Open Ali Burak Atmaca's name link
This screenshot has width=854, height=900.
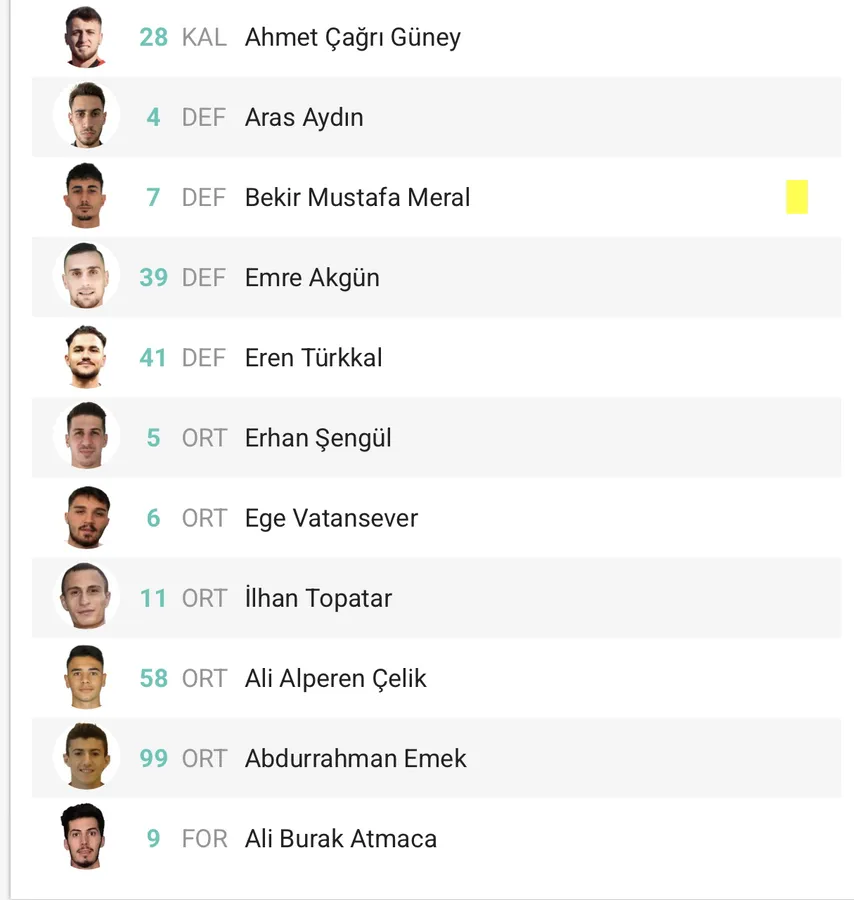pyautogui.click(x=341, y=838)
